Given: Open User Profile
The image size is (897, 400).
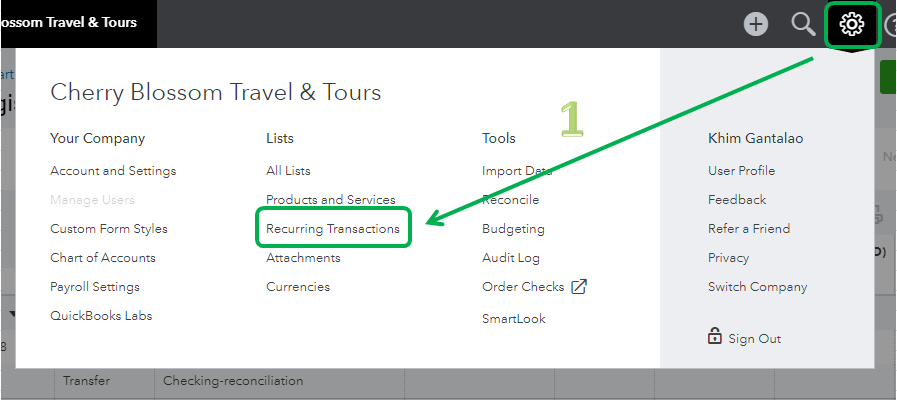Looking at the screenshot, I should coord(741,171).
